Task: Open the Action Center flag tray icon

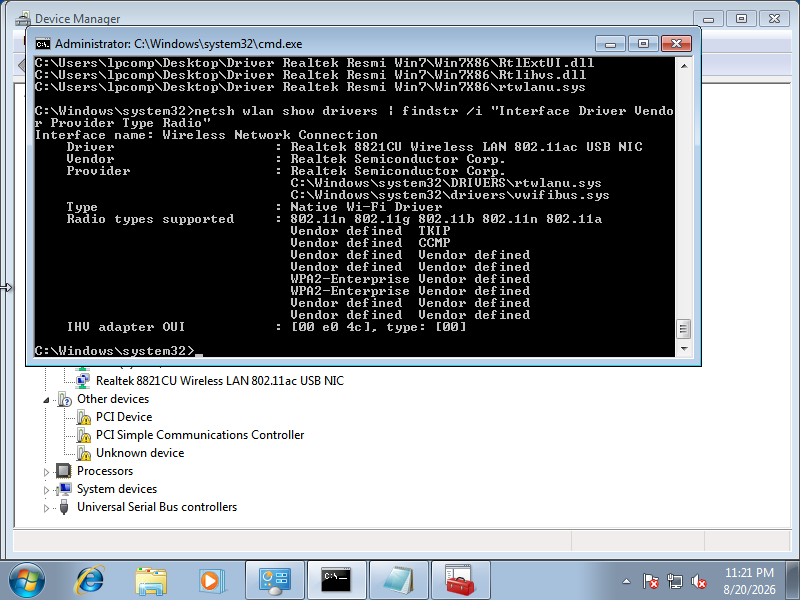Action: [x=650, y=581]
